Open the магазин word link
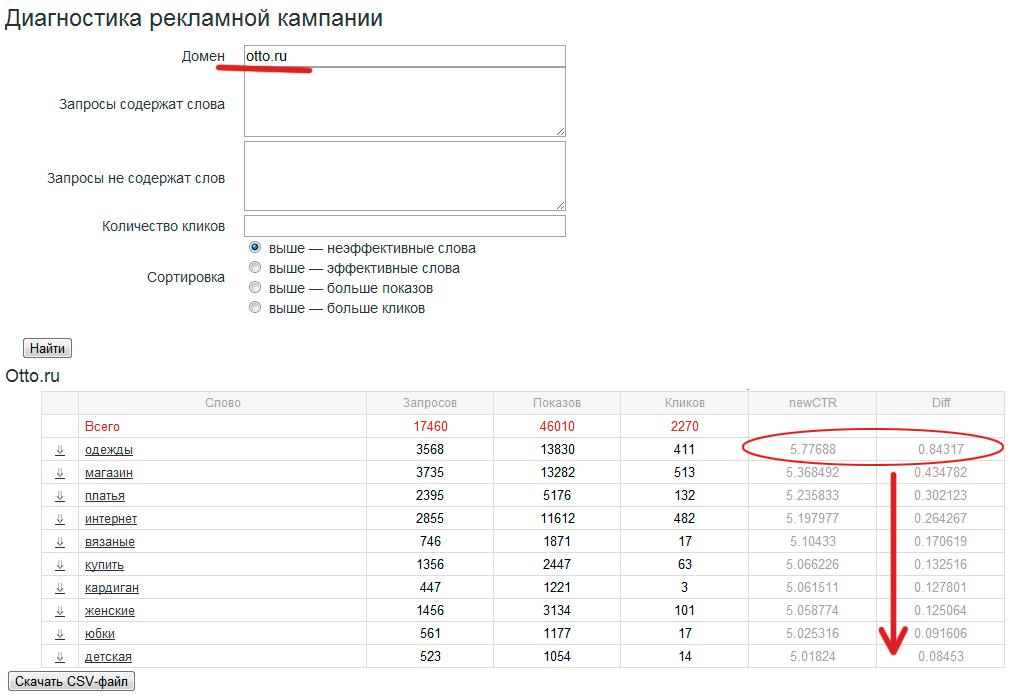1011x700 pixels. click(x=108, y=473)
